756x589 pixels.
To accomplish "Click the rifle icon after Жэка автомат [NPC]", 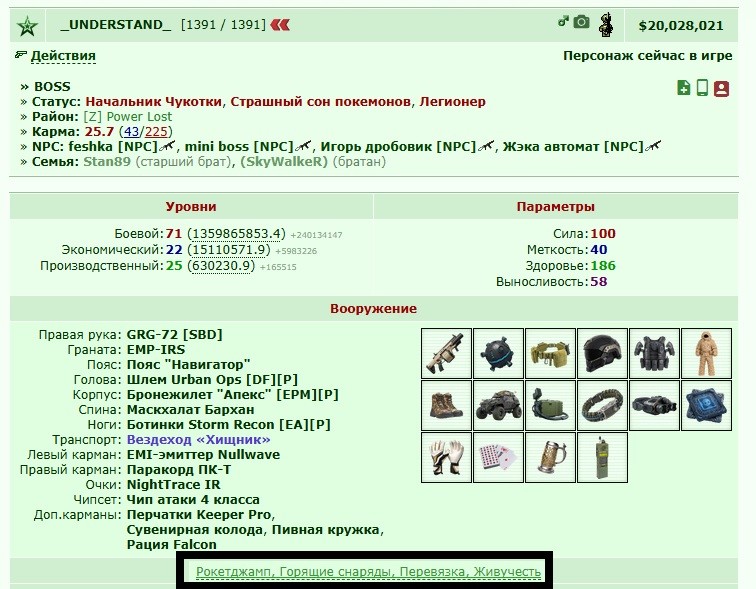I will [x=653, y=146].
